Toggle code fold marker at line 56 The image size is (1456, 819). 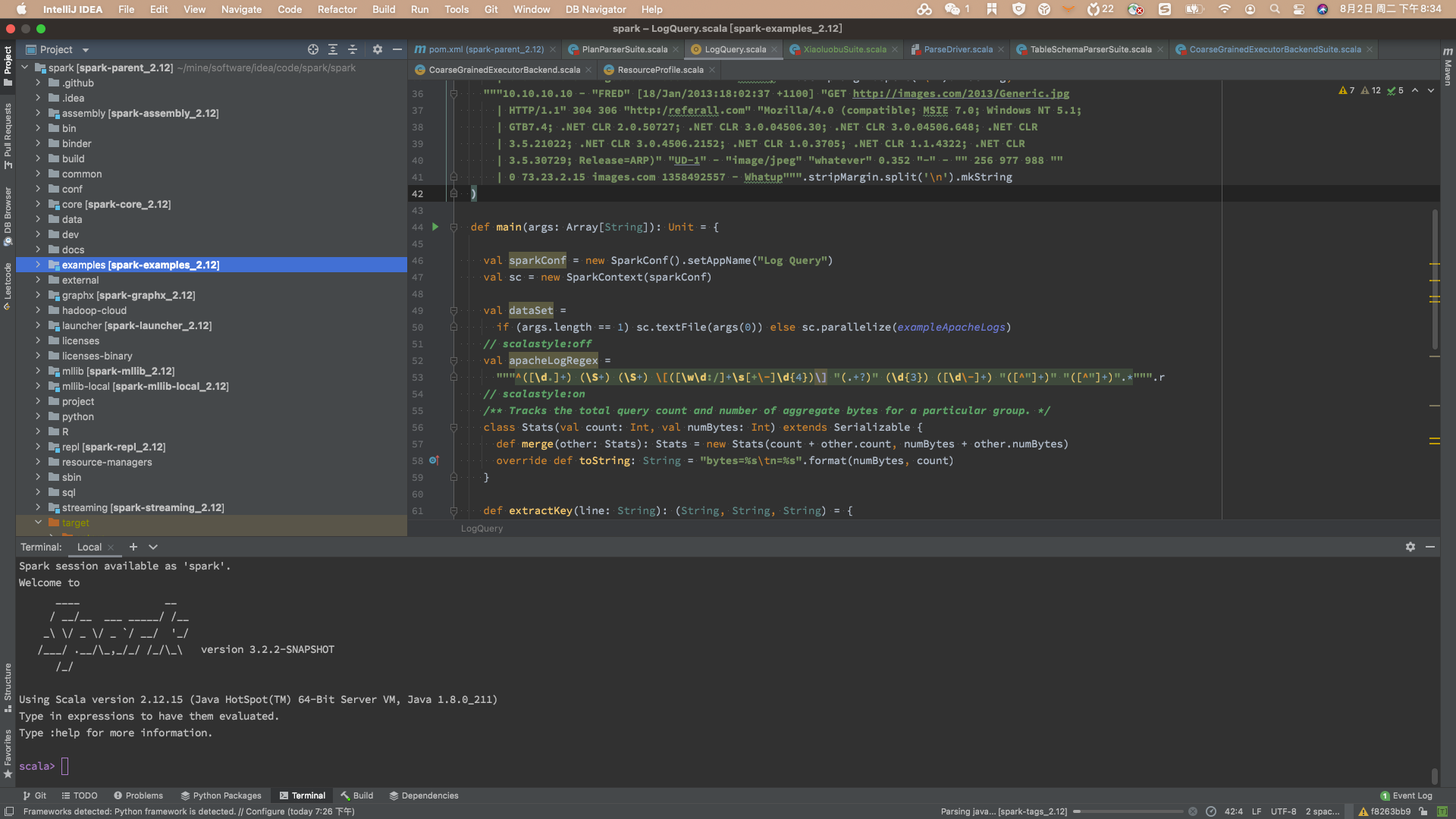click(x=453, y=427)
